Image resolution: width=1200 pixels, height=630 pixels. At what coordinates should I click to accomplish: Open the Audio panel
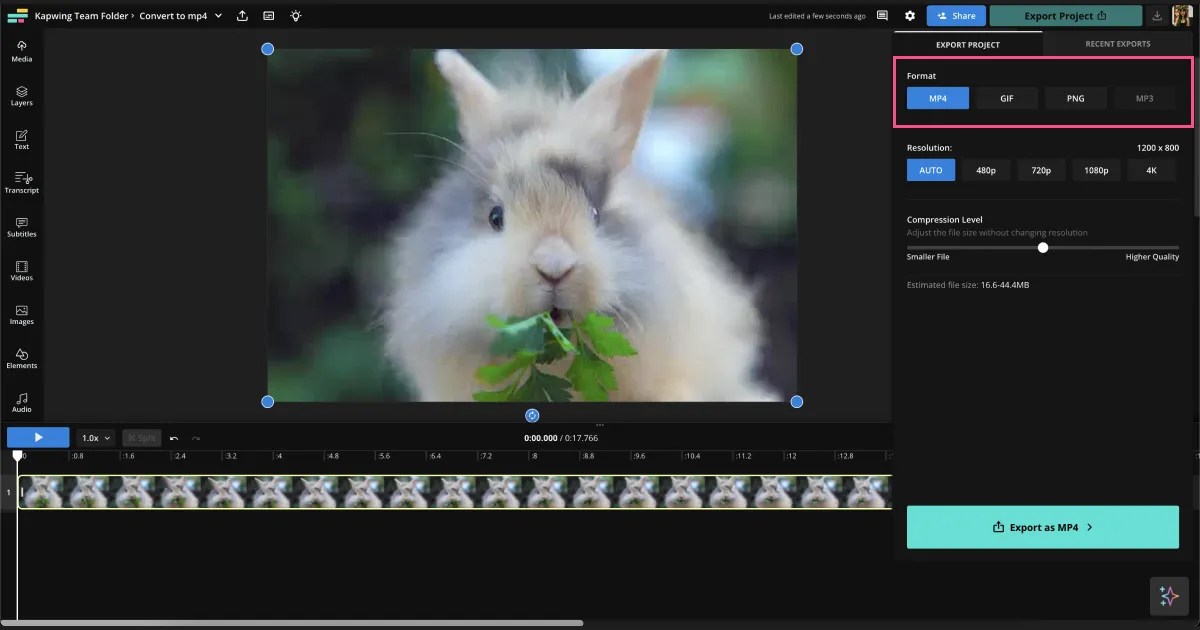(21, 402)
